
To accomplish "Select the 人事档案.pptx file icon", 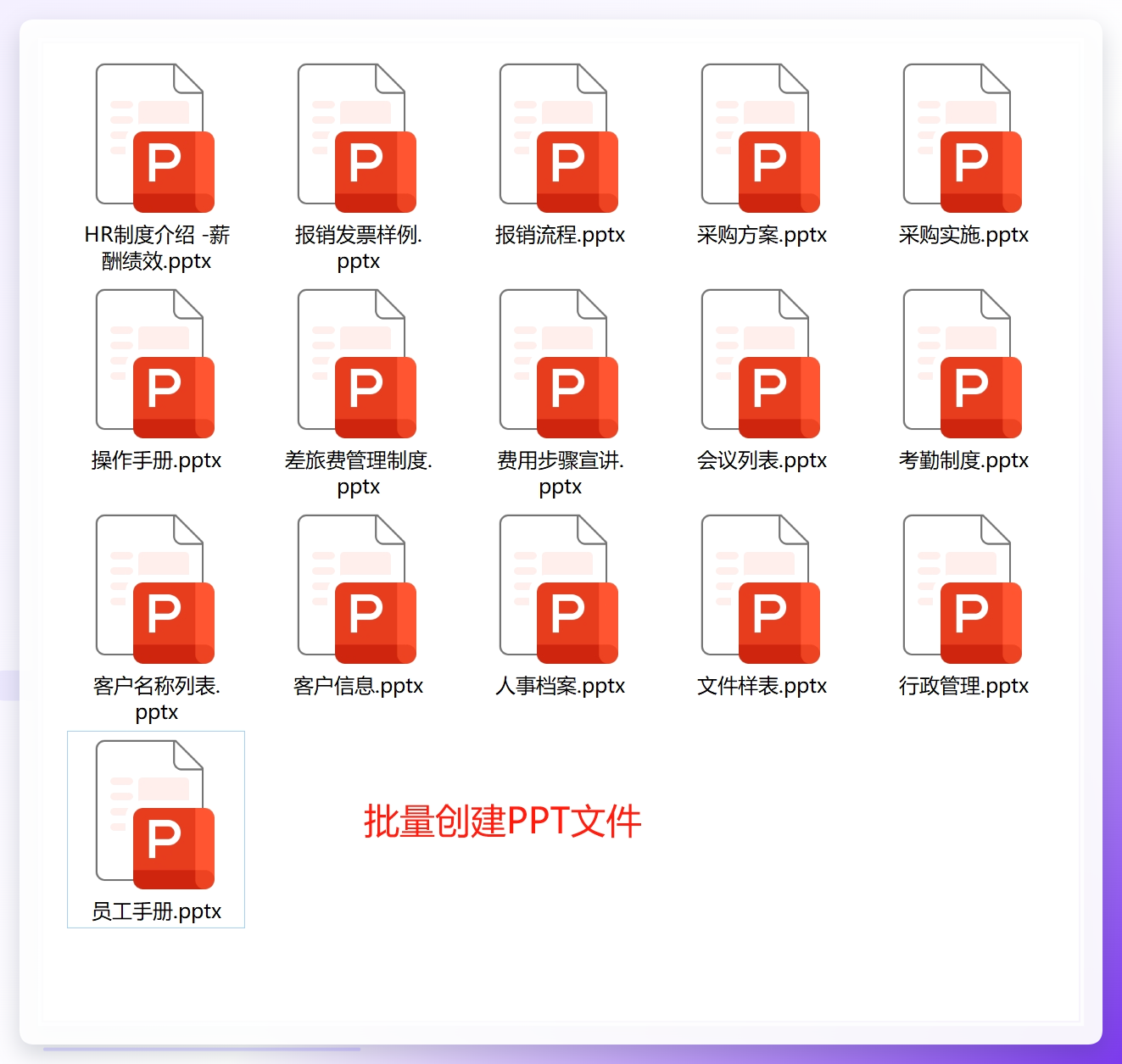I will pos(559,589).
